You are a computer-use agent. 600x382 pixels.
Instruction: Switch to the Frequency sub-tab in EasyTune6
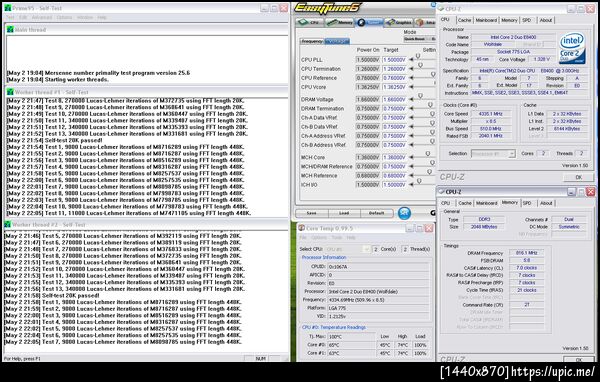tap(312, 41)
